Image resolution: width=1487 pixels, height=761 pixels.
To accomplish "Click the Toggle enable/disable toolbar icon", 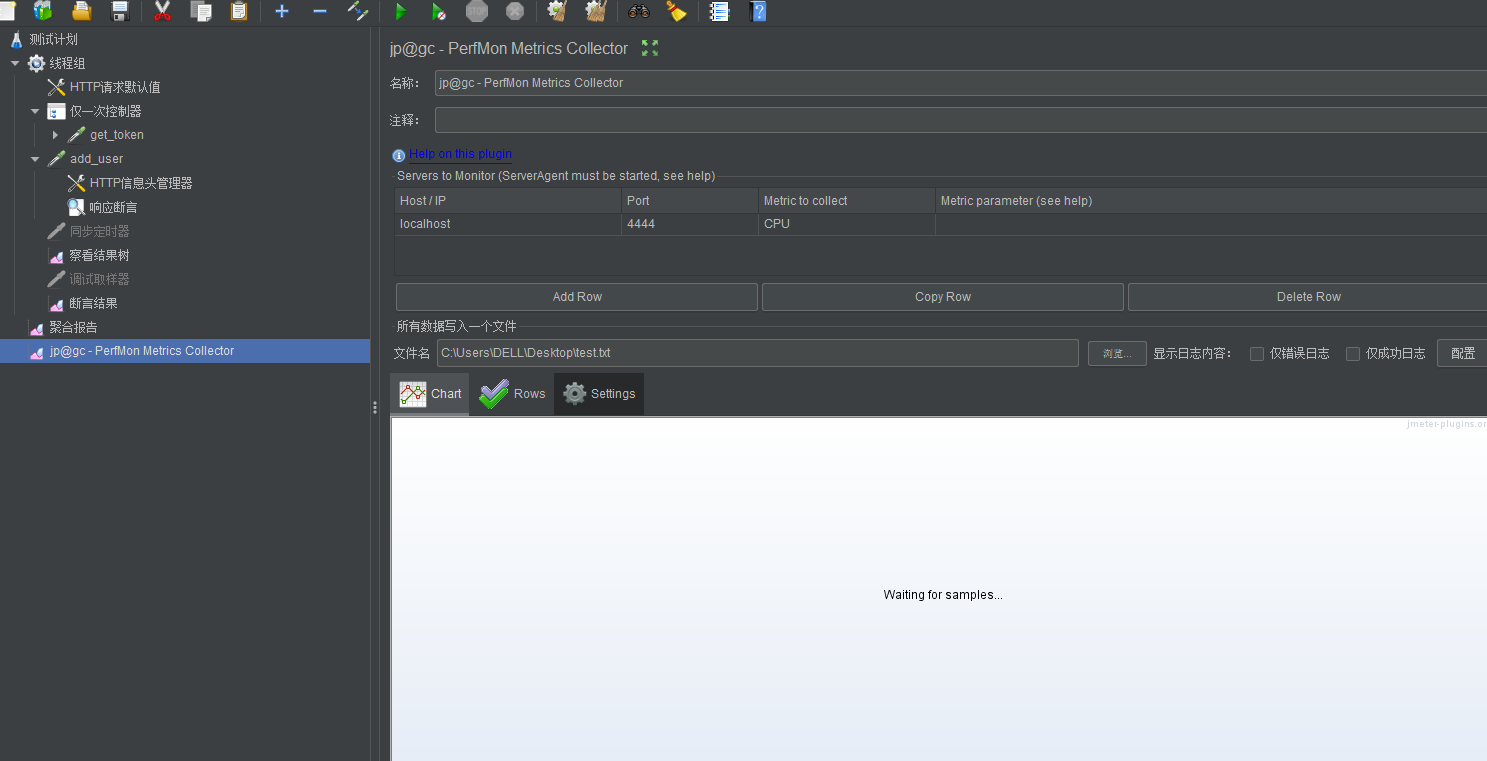I will click(358, 11).
